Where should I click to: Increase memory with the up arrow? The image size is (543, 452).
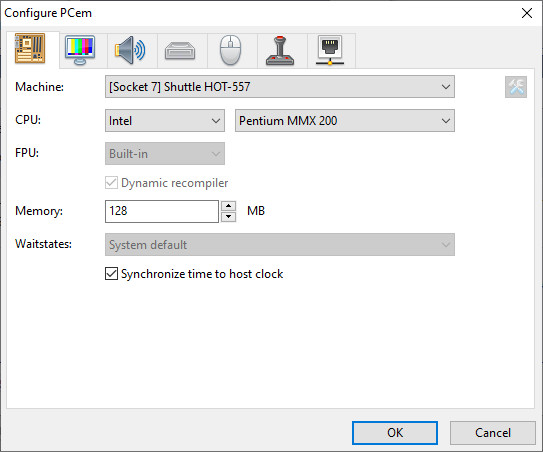[229, 206]
